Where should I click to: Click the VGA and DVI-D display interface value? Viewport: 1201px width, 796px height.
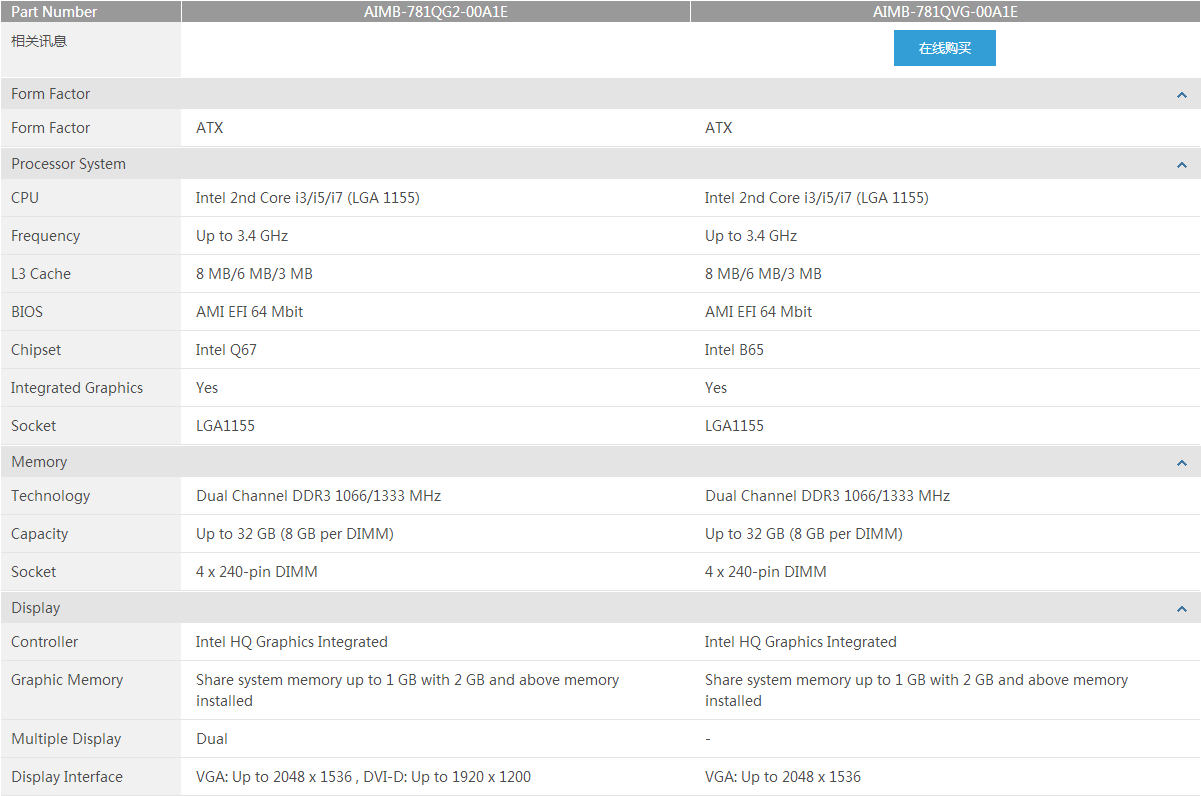pyautogui.click(x=363, y=777)
